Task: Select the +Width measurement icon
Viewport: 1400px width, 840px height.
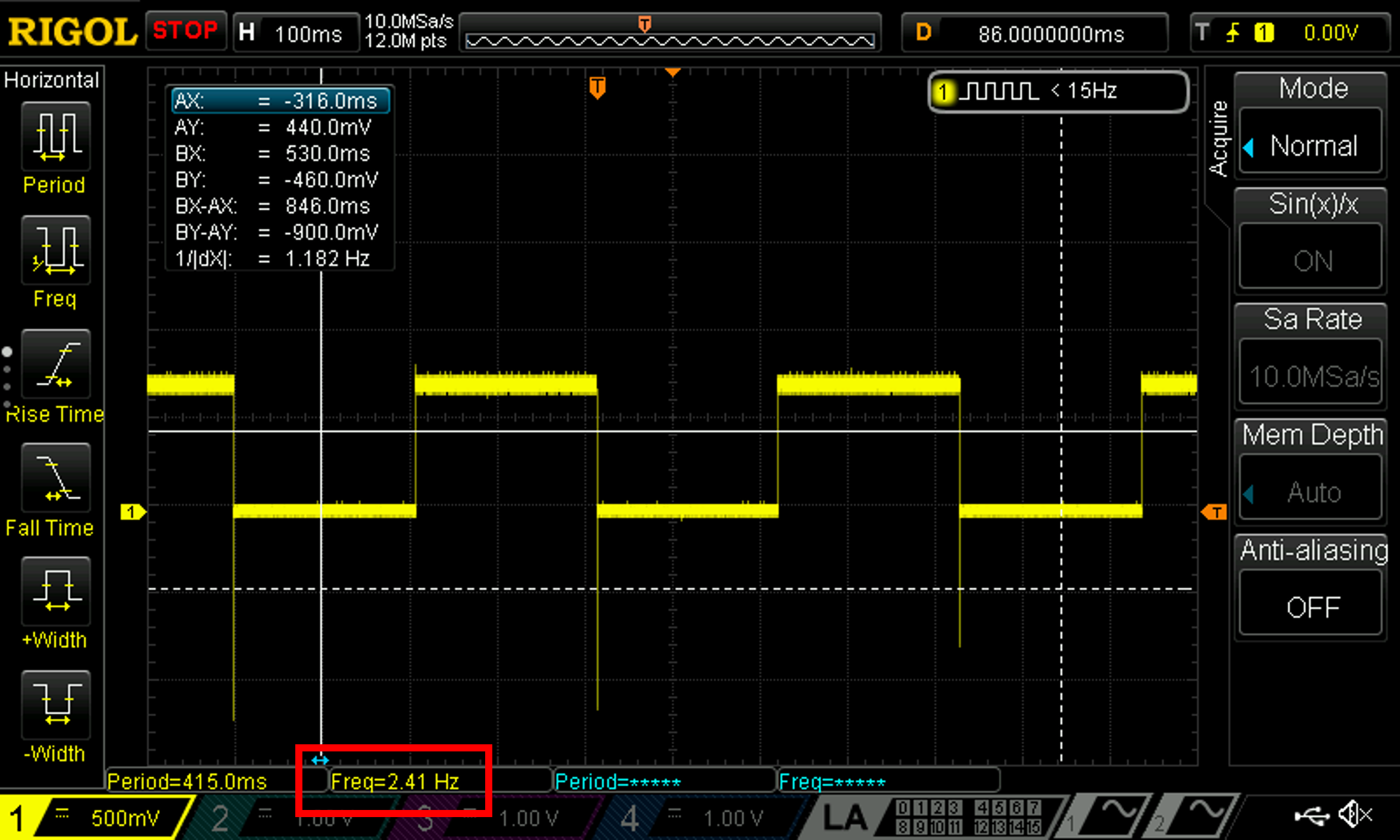Action: click(x=55, y=592)
